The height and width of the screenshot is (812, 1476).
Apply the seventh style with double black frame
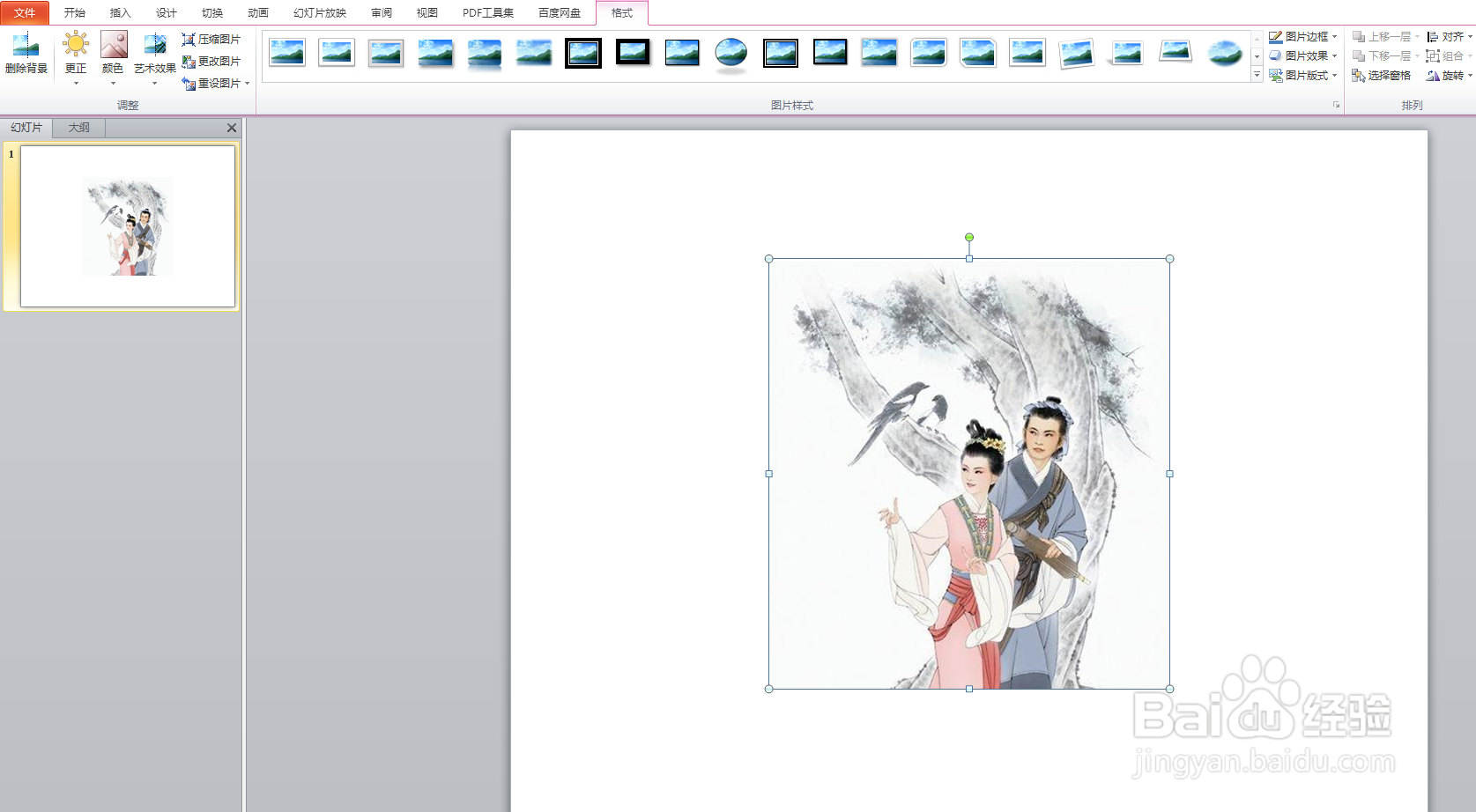[583, 53]
